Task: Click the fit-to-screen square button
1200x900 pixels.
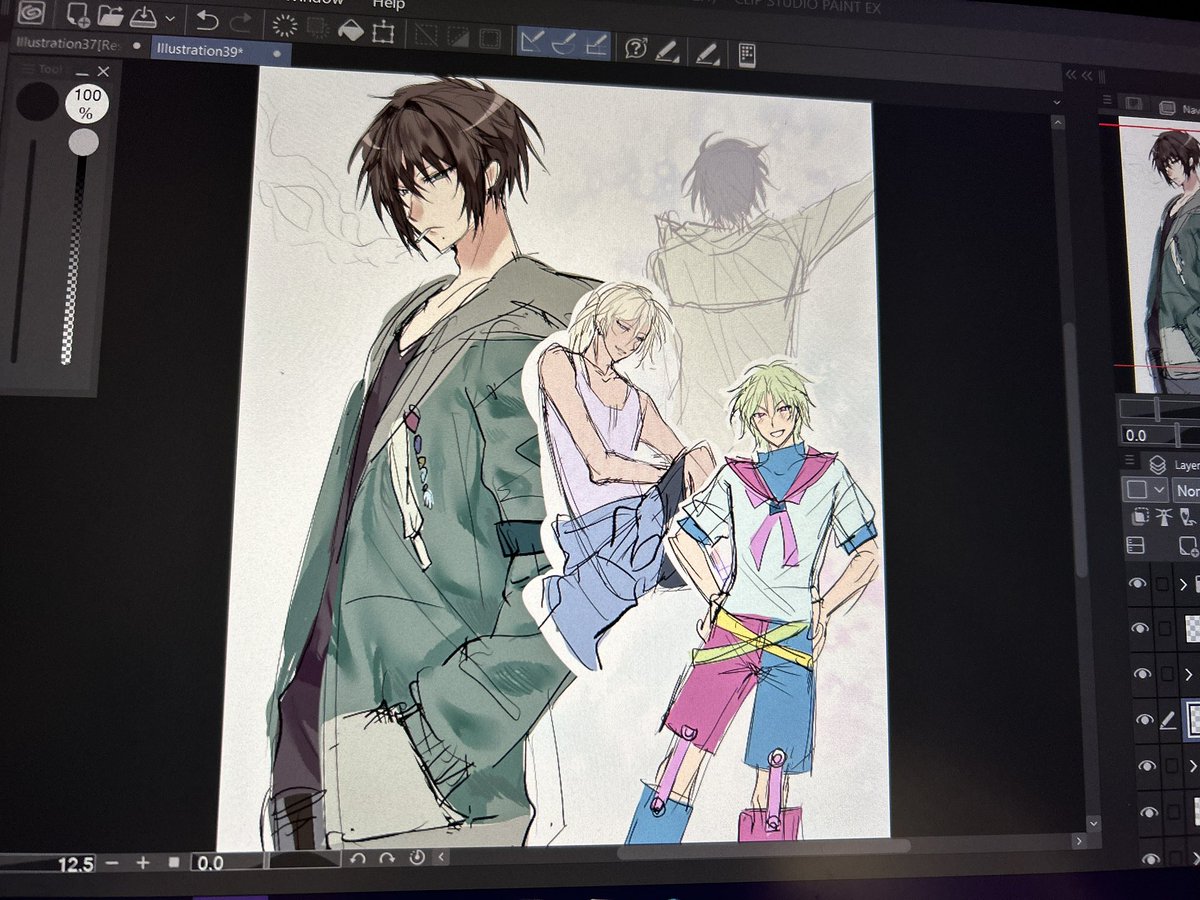Action: [x=174, y=862]
